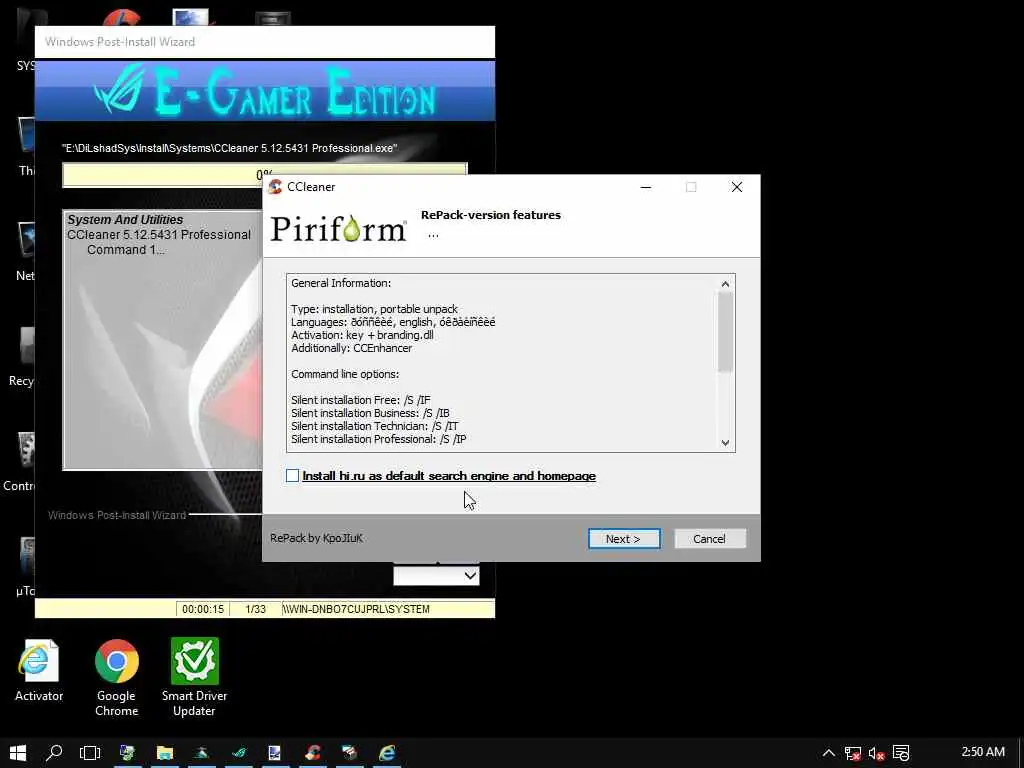Show hidden system tray icons
This screenshot has height=768, width=1024.
click(828, 753)
